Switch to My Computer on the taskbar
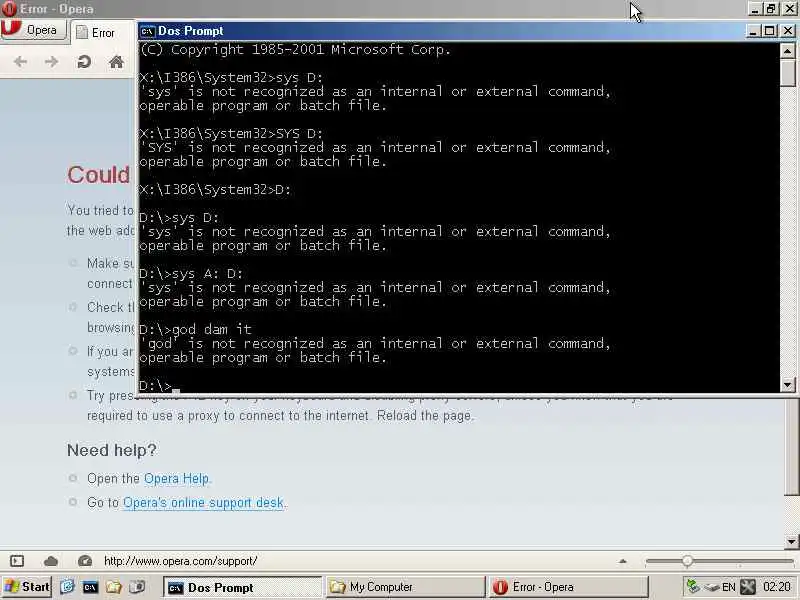The width and height of the screenshot is (800, 600). pyautogui.click(x=405, y=587)
